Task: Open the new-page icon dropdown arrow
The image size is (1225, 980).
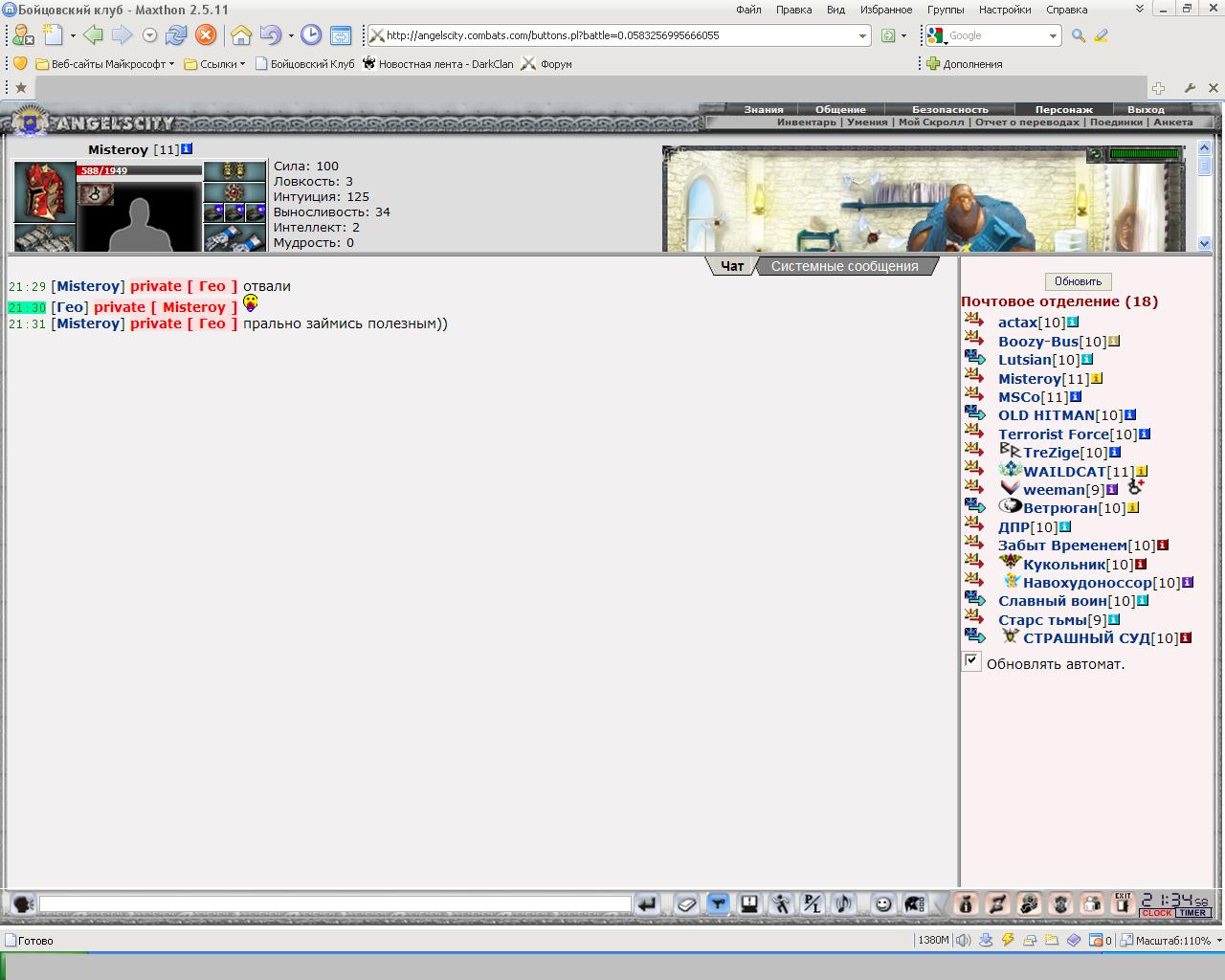Action: 73,35
